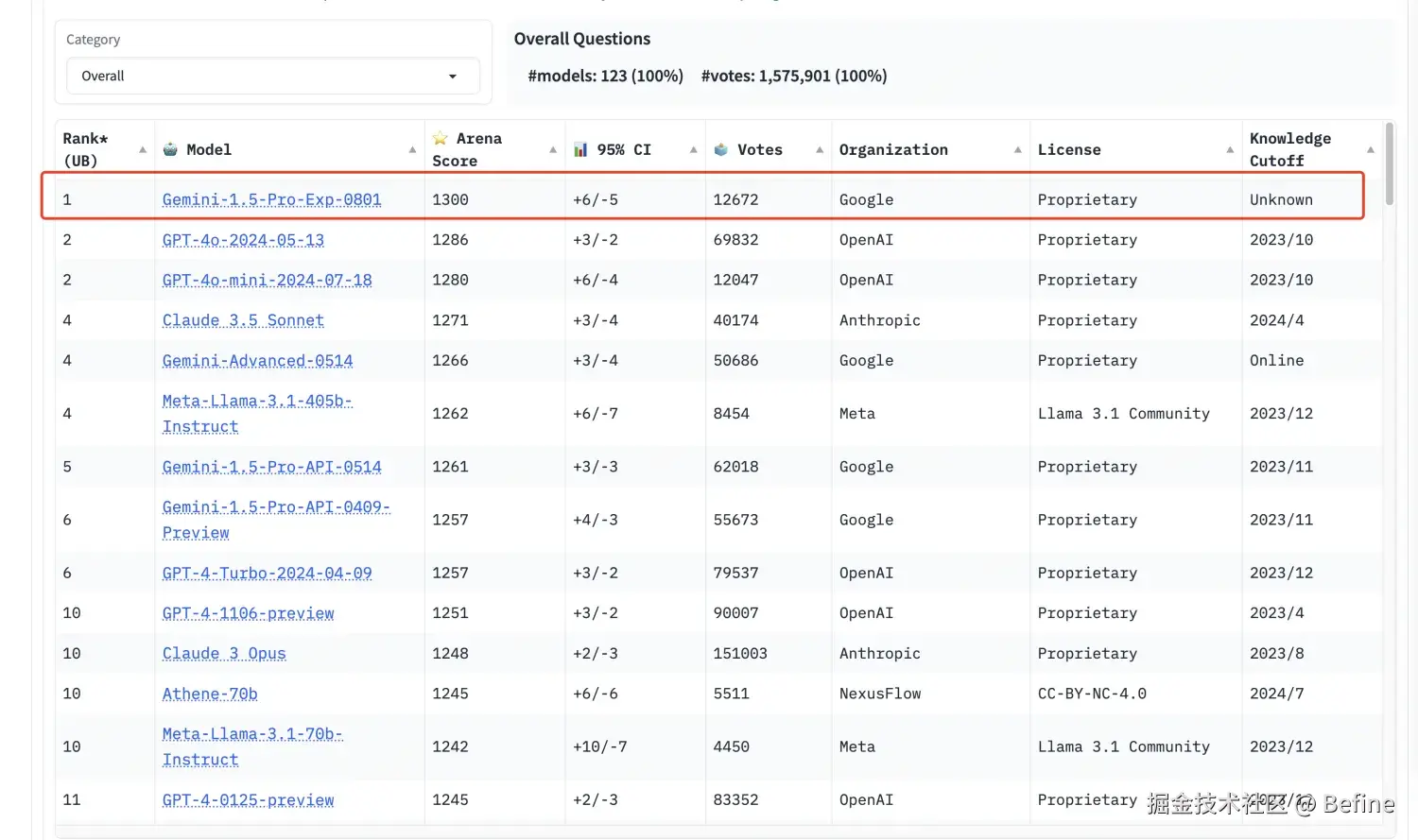Click the Claude 3.5 Sonnet link
The image size is (1418, 840).
click(x=243, y=320)
